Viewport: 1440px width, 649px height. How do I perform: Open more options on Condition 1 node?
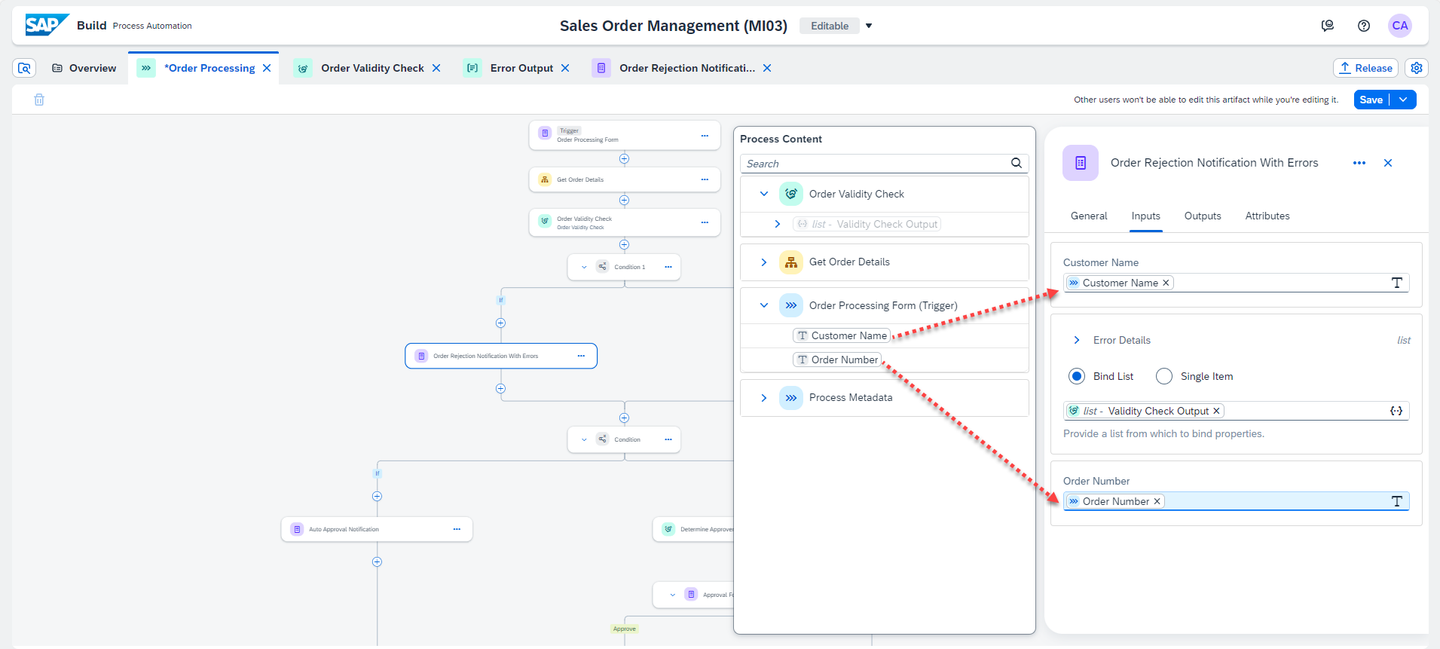(668, 267)
